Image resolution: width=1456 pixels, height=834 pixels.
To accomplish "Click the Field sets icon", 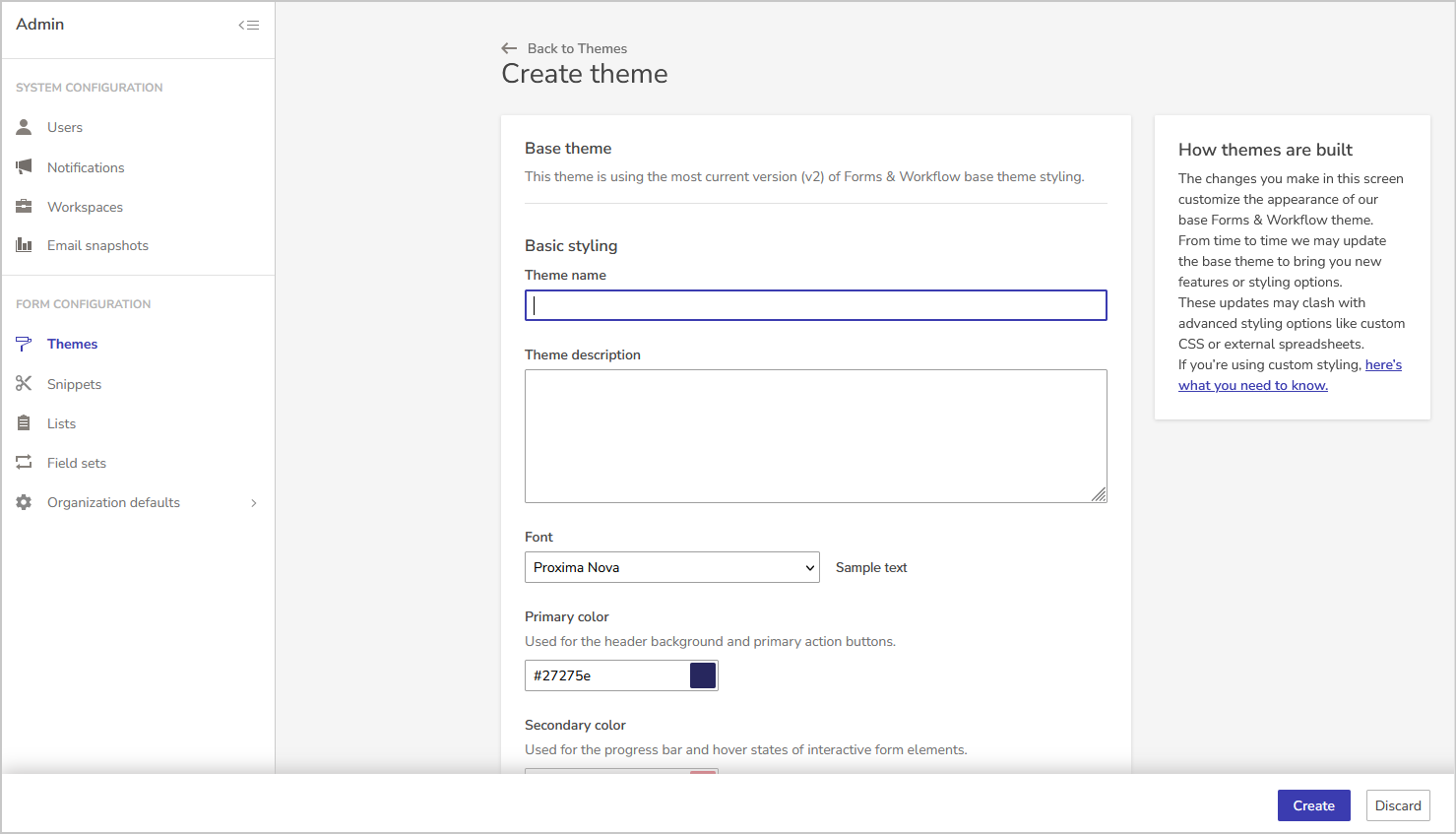I will coord(23,462).
